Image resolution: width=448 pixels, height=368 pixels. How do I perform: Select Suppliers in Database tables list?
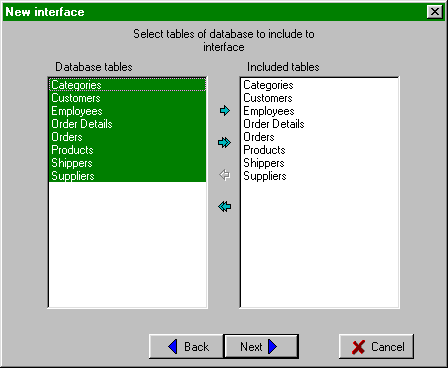click(x=128, y=176)
